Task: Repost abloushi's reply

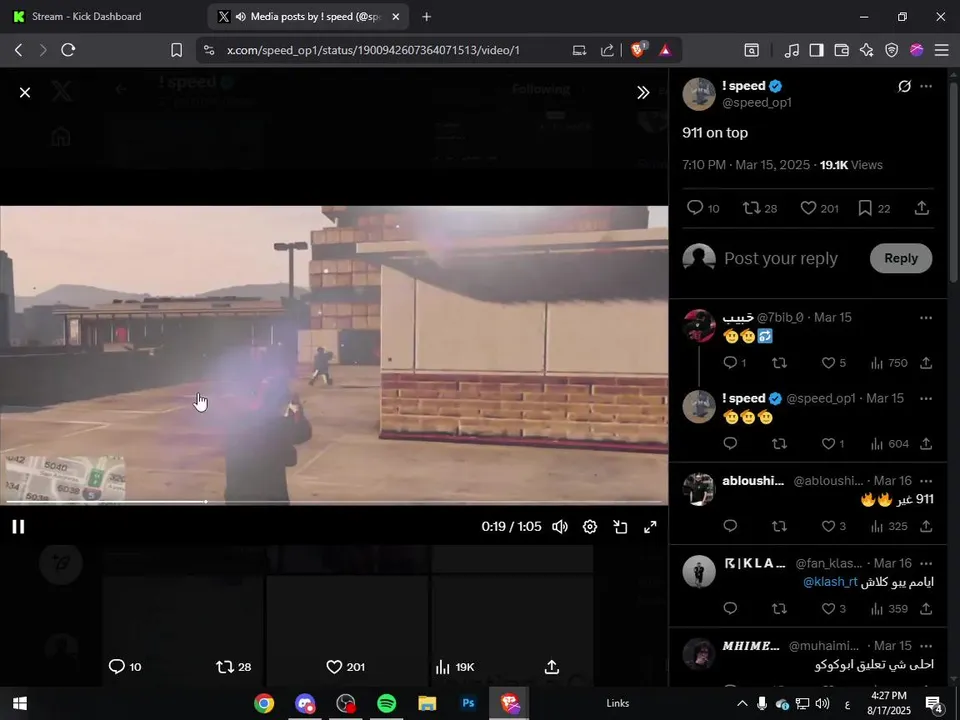Action: point(779,527)
